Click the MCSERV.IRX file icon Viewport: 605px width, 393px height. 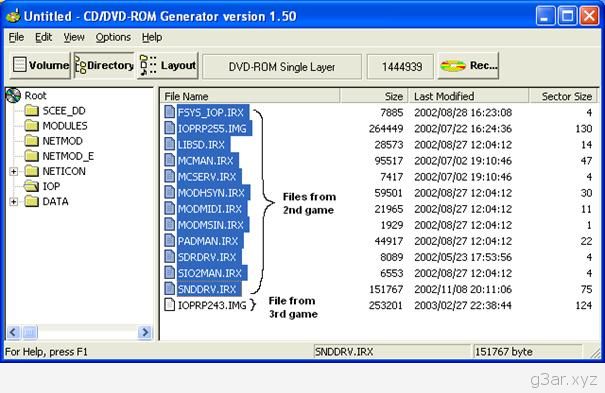click(169, 176)
